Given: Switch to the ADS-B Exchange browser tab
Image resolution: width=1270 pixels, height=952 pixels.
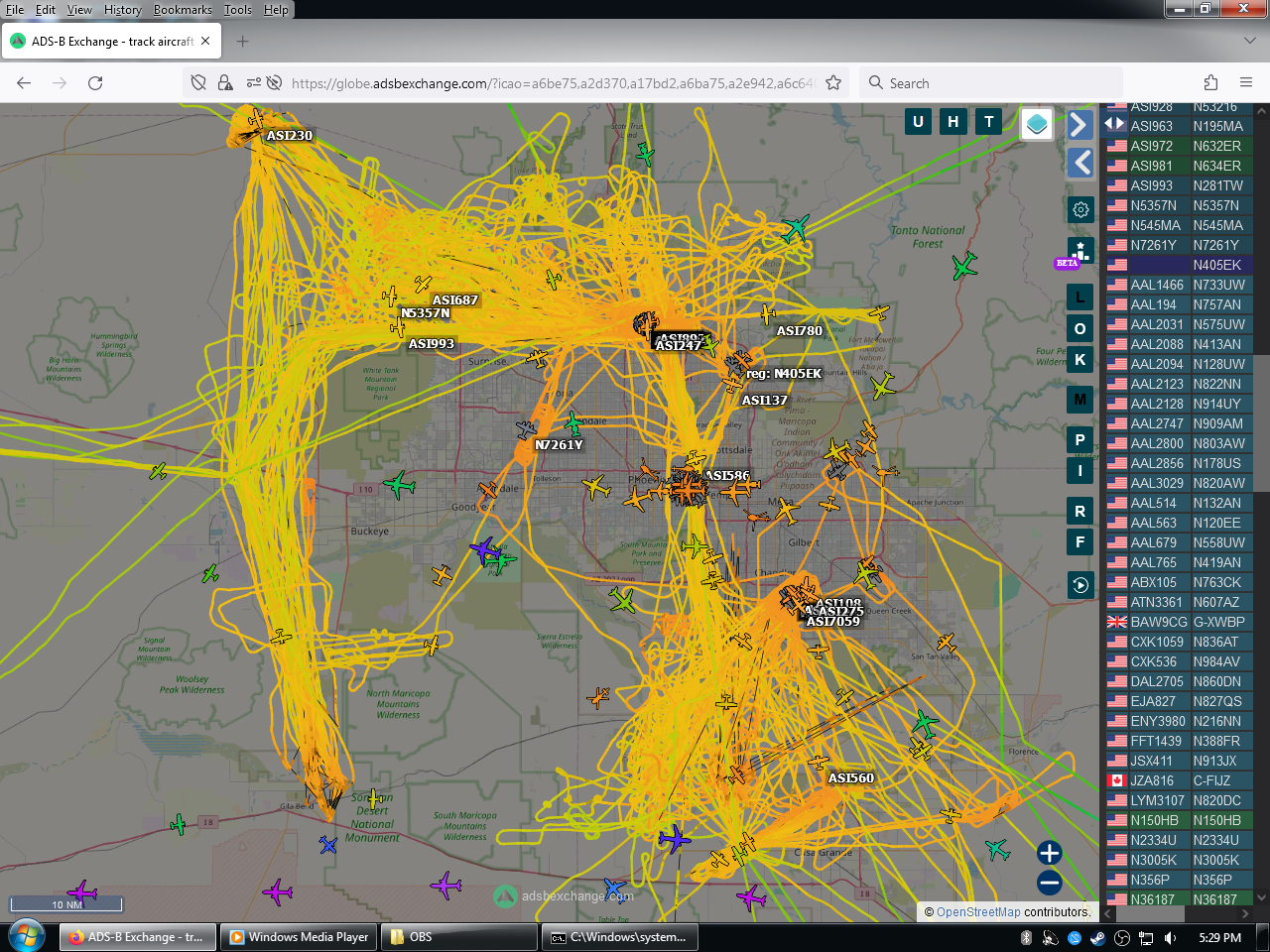Looking at the screenshot, I should 111,42.
